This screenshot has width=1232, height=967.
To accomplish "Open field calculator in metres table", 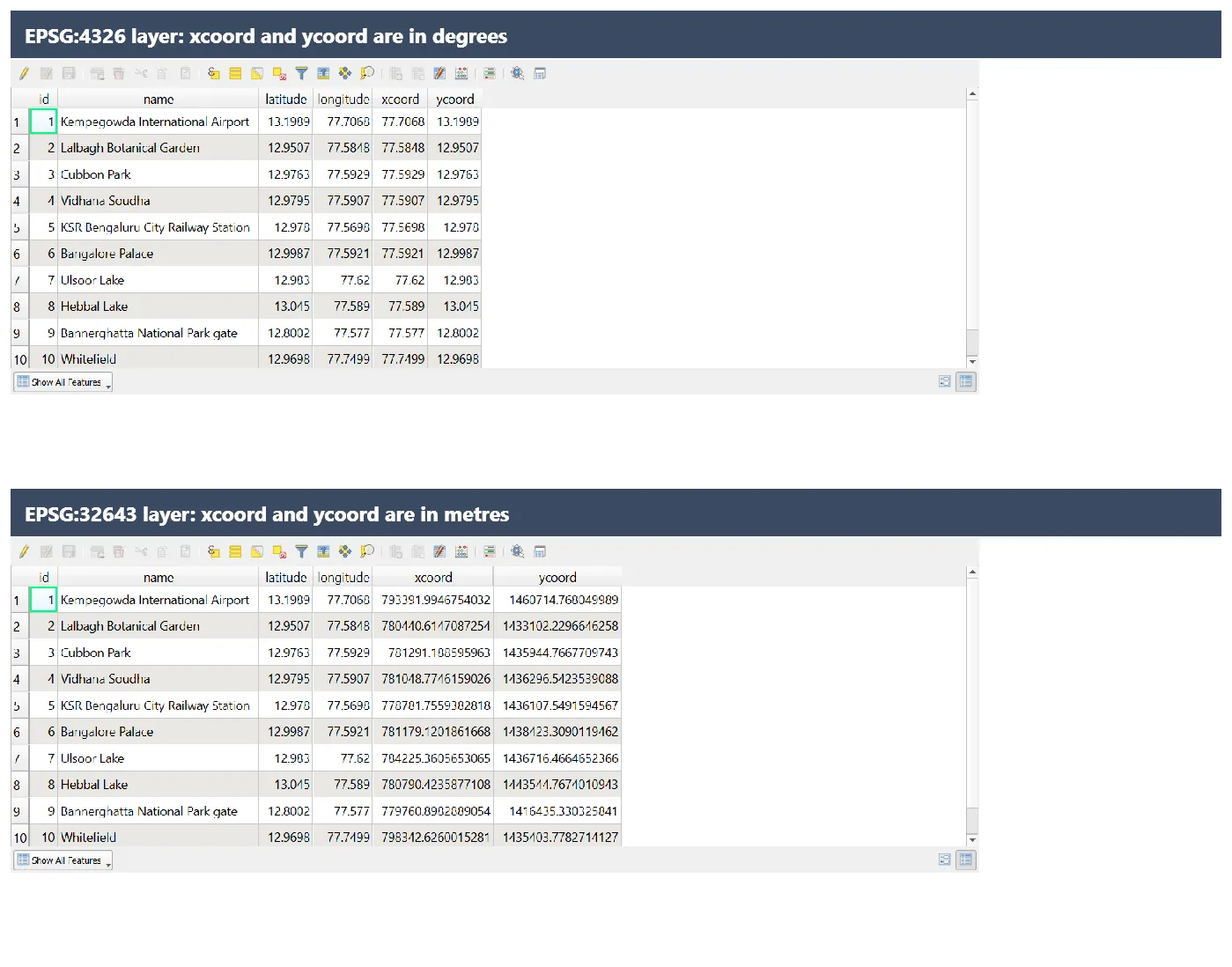I will click(x=461, y=551).
